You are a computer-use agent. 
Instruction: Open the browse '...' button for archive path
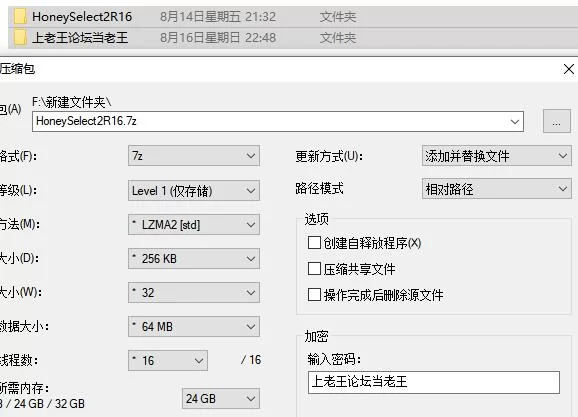coord(557,121)
